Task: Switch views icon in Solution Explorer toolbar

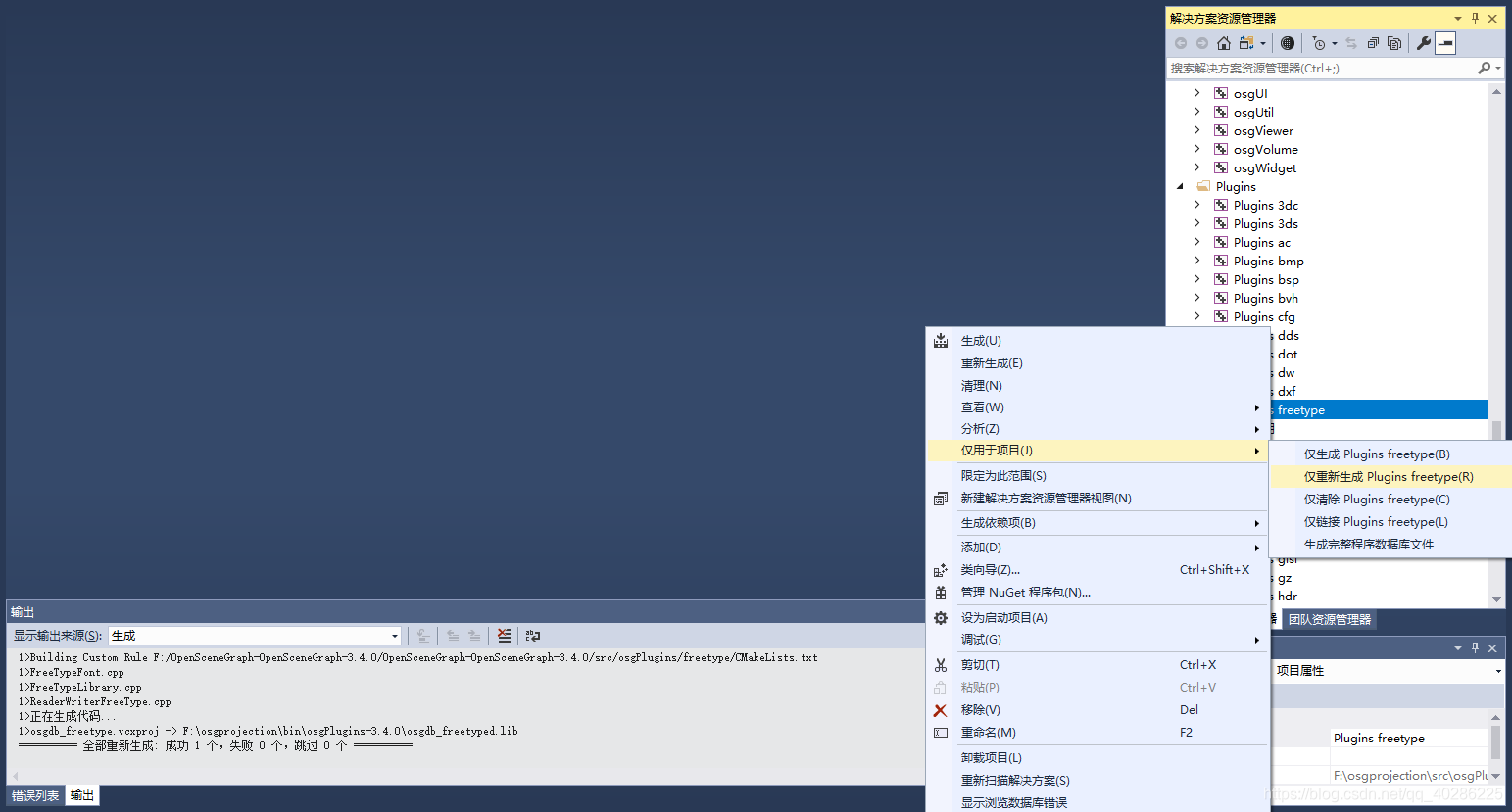Action: point(1246,43)
